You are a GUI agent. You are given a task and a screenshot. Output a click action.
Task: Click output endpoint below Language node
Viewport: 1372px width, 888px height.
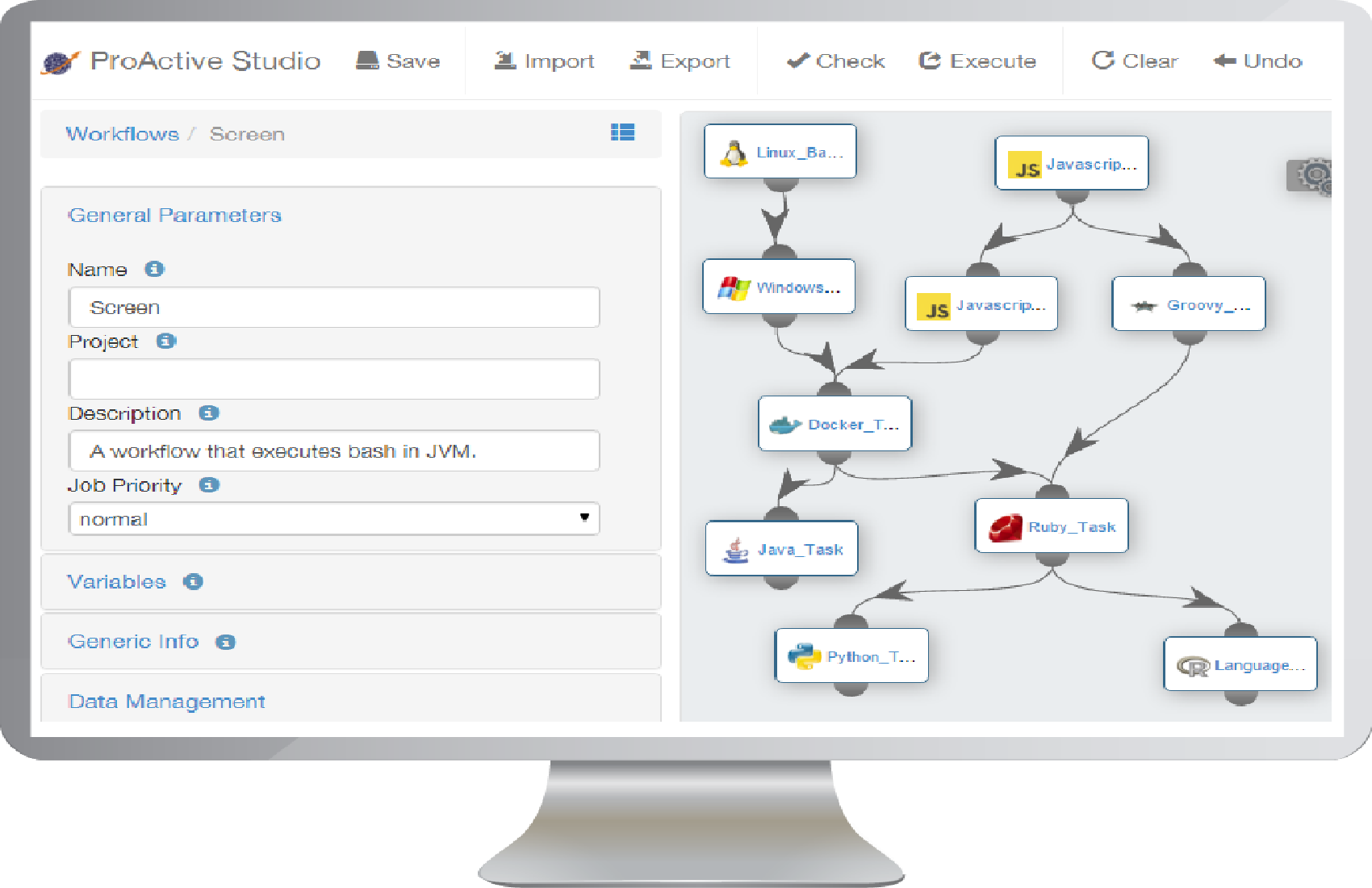pos(1241,697)
